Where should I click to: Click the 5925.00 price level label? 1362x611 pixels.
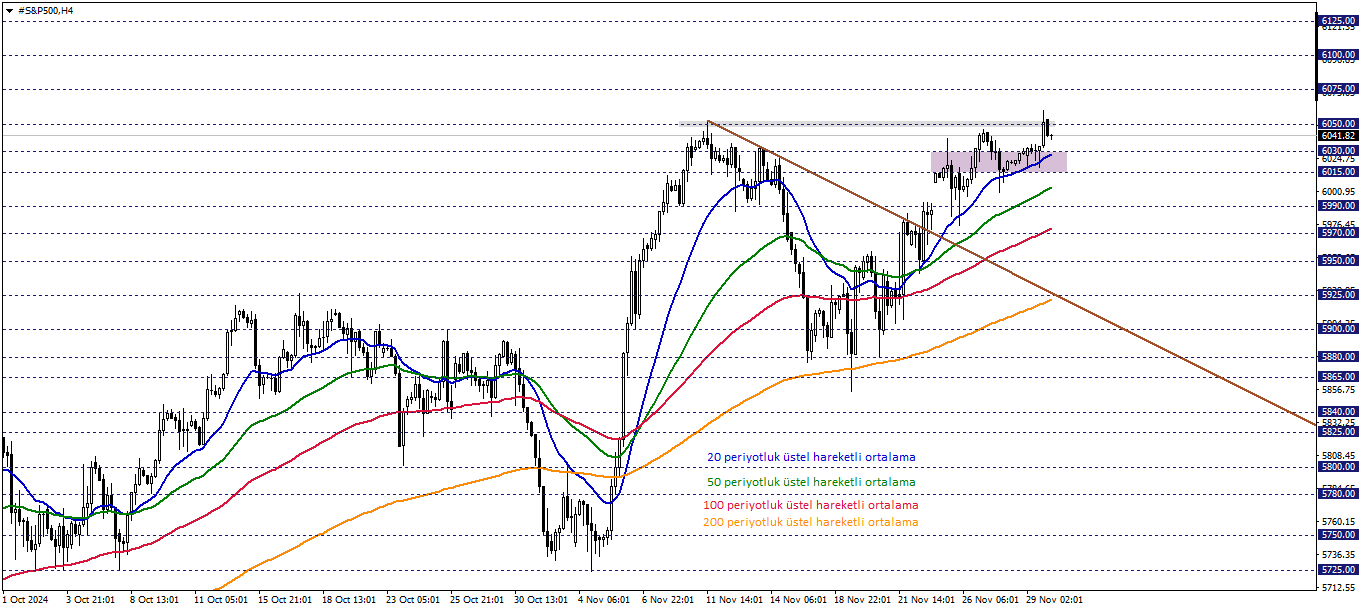click(1337, 295)
